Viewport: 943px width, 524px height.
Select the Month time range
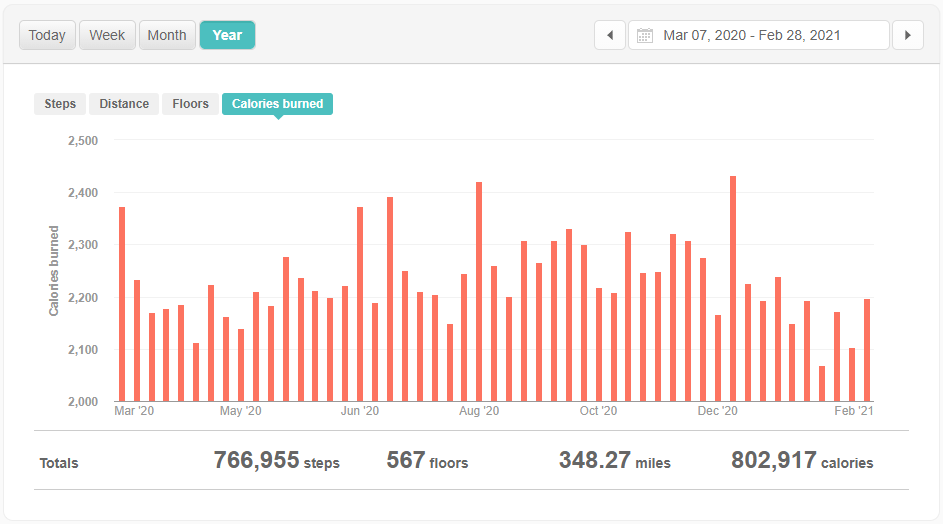[167, 35]
